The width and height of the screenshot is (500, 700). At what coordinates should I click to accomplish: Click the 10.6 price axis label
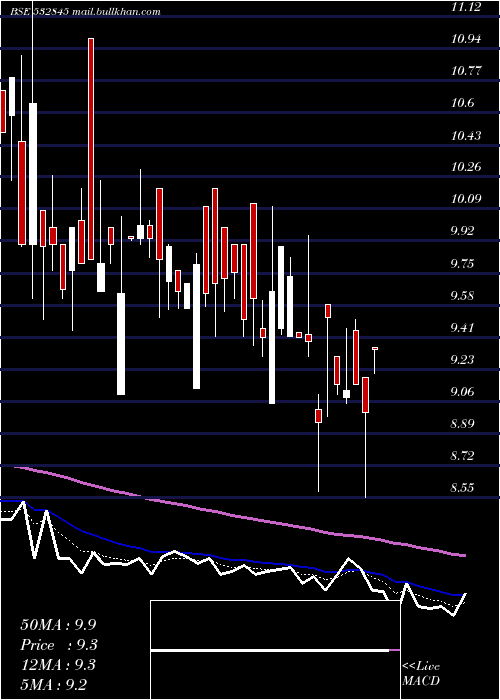(463, 103)
